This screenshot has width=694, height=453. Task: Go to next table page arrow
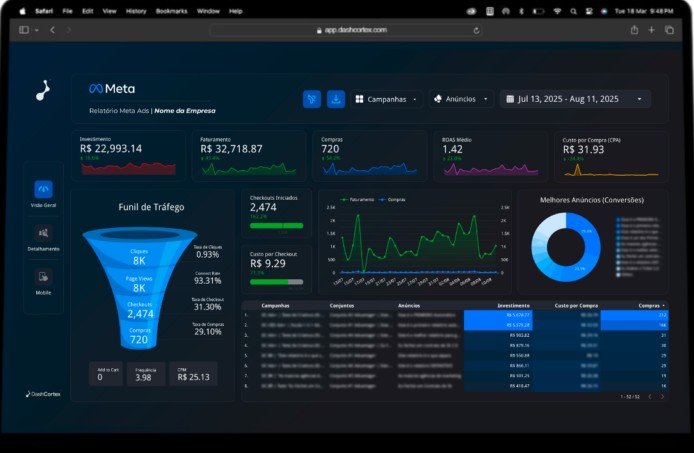coord(661,396)
